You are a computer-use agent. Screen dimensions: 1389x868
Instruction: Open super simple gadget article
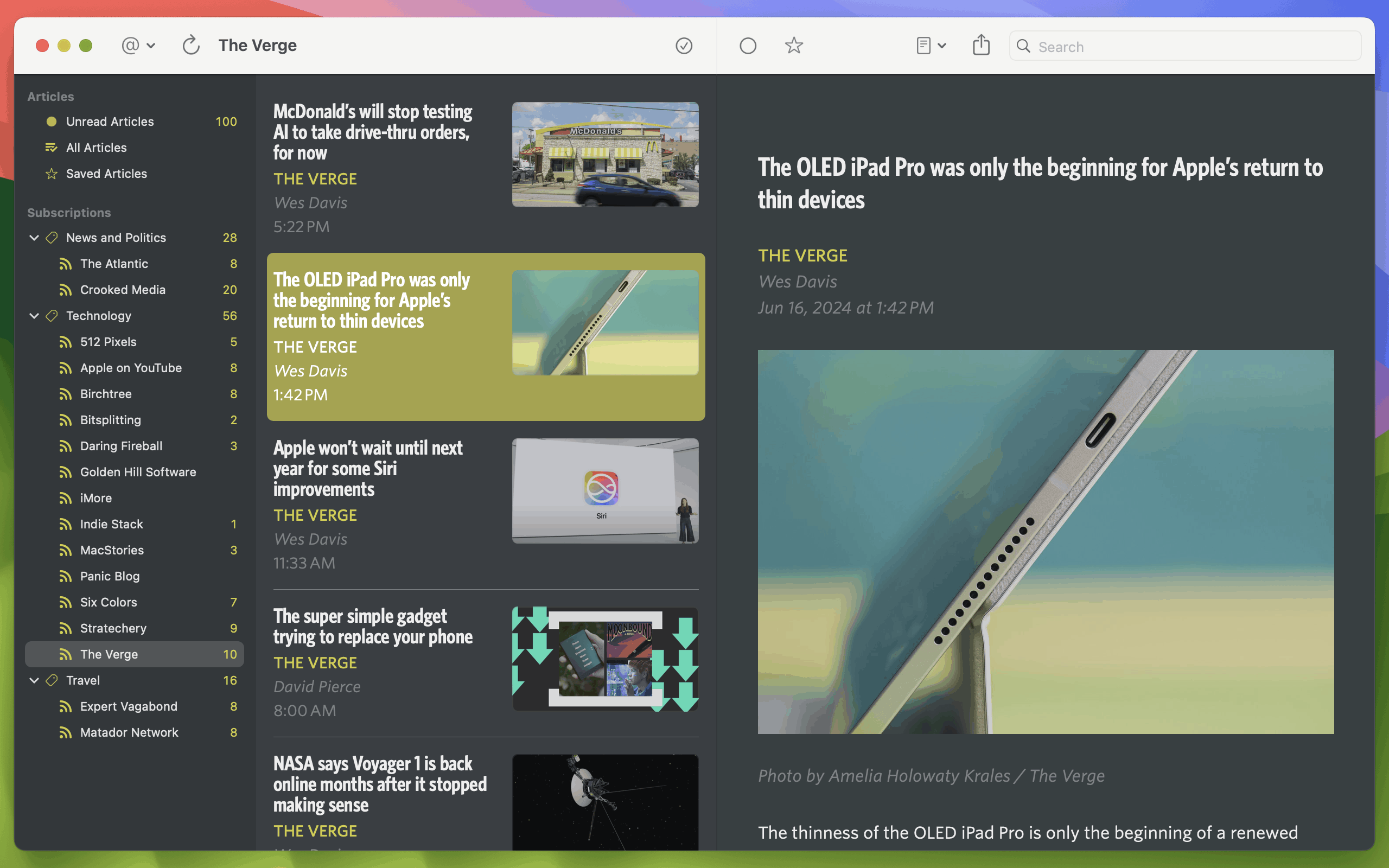486,663
